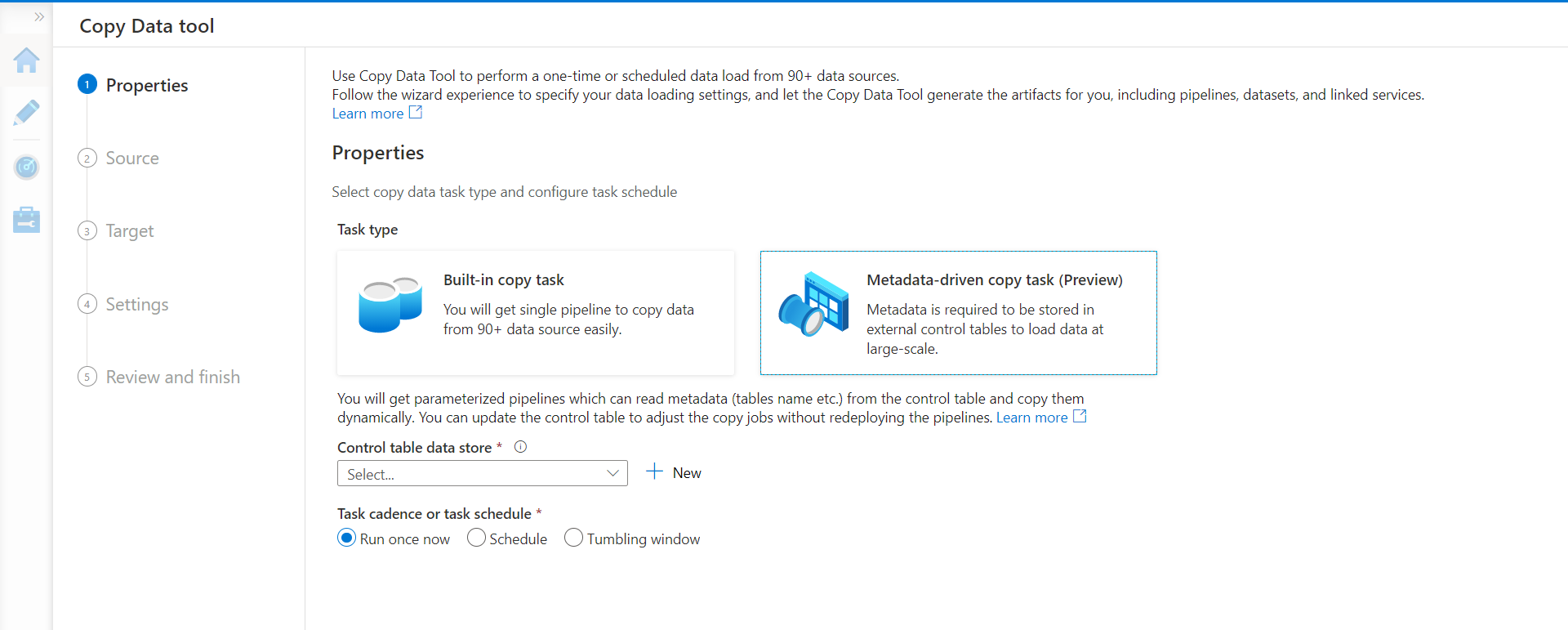Screen dimensions: 1568x630
Task: Select the Schedule radio button
Action: (476, 538)
